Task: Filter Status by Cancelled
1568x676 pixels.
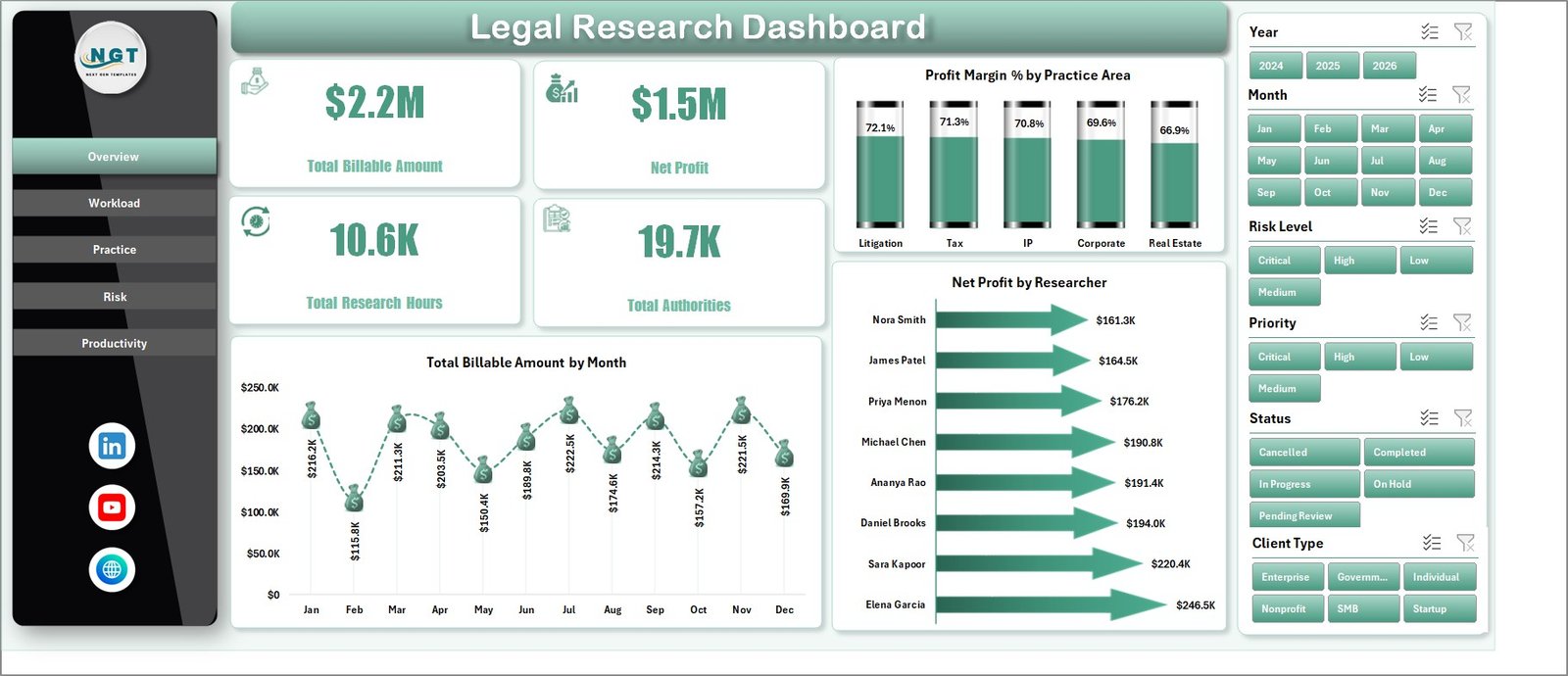Action: tap(1304, 453)
